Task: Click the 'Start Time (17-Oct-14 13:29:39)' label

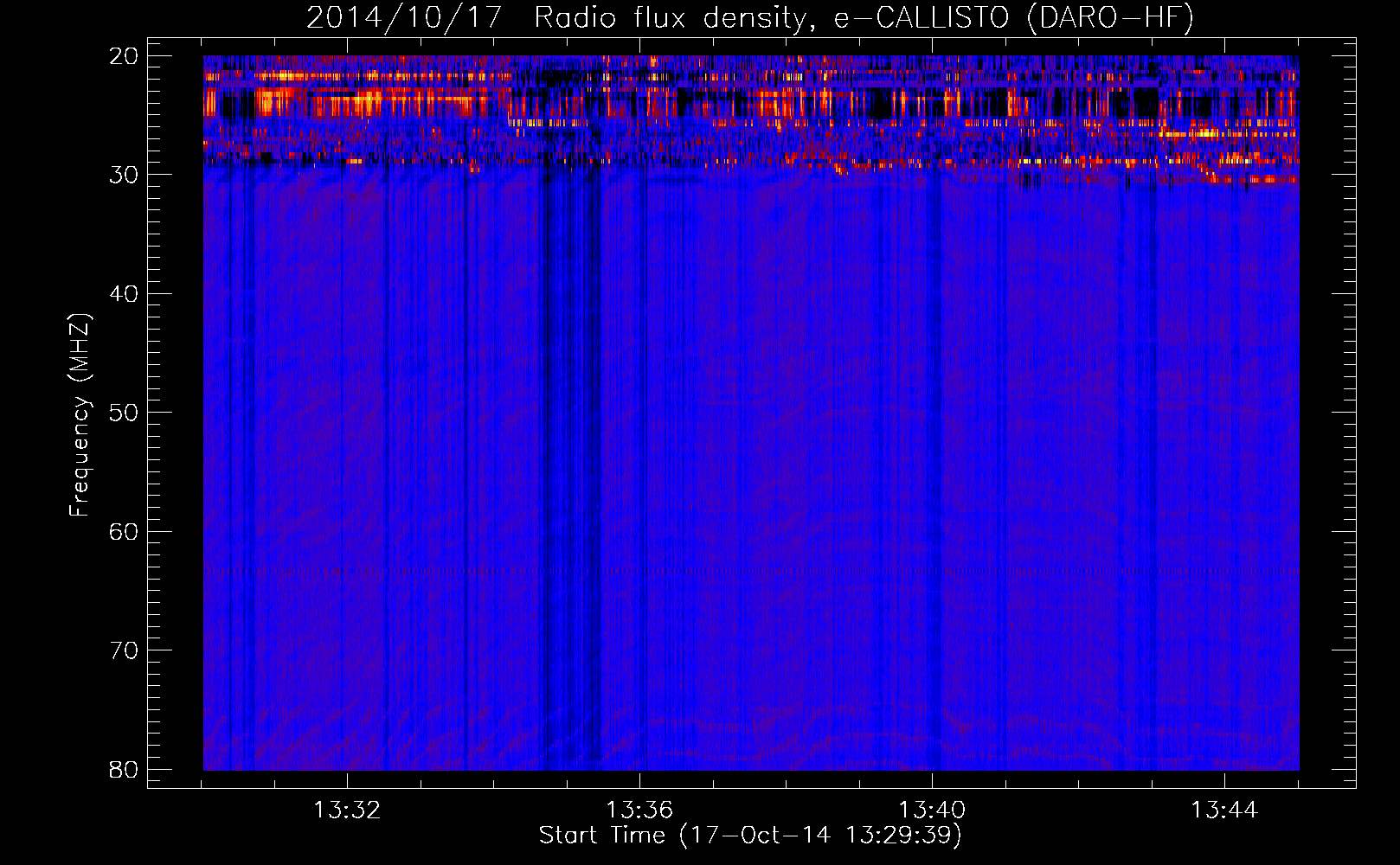Action: pyautogui.click(x=750, y=836)
